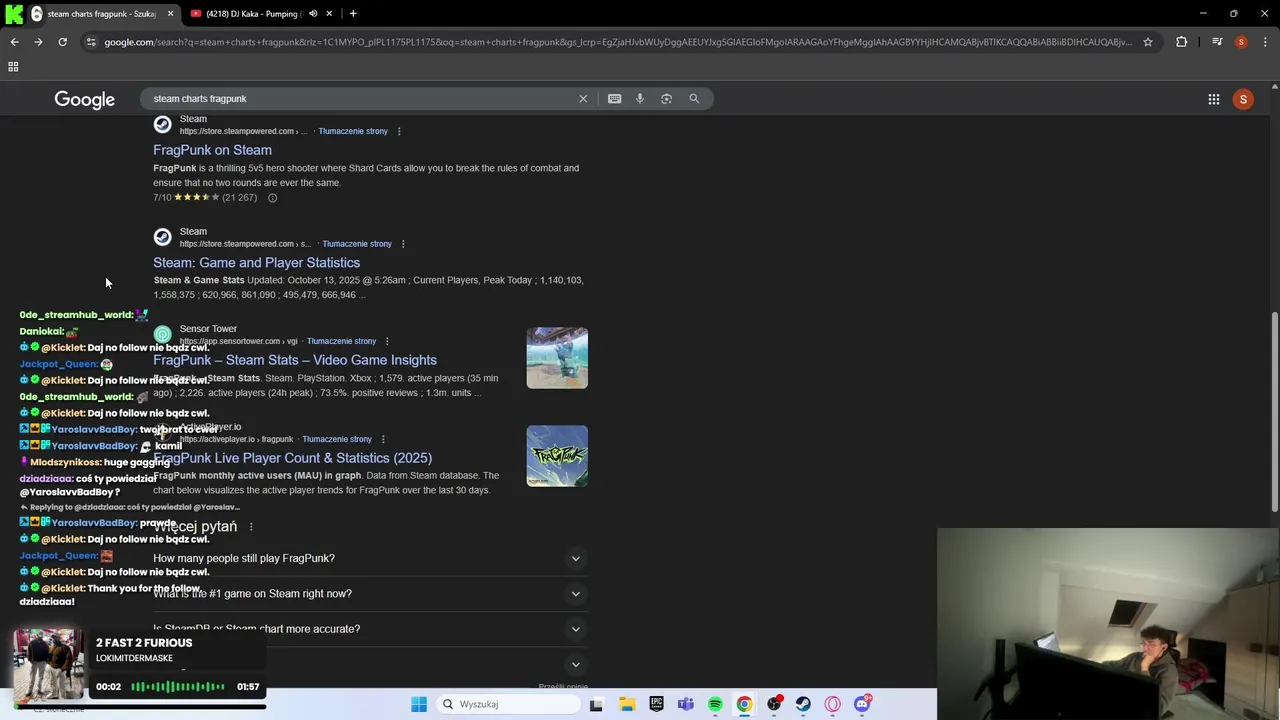Image resolution: width=1280 pixels, height=720 pixels.
Task: Open the Google account avatar
Action: click(x=1243, y=99)
